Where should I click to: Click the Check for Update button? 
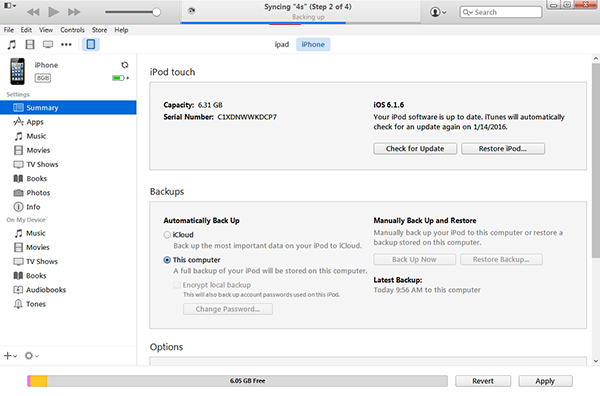tap(415, 149)
